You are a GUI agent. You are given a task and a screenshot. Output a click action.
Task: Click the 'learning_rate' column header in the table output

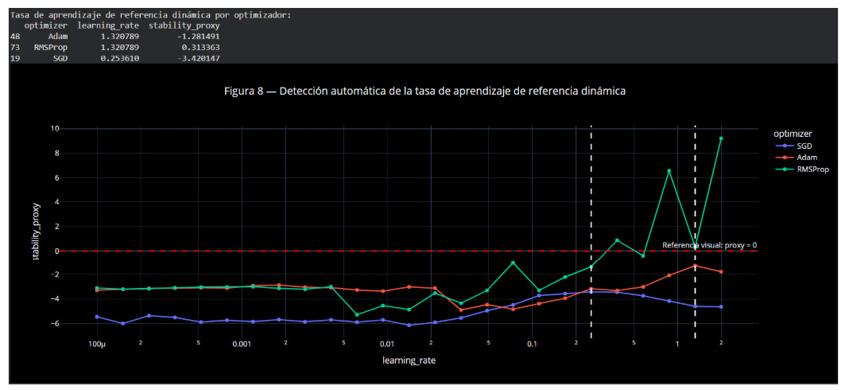[x=108, y=25]
